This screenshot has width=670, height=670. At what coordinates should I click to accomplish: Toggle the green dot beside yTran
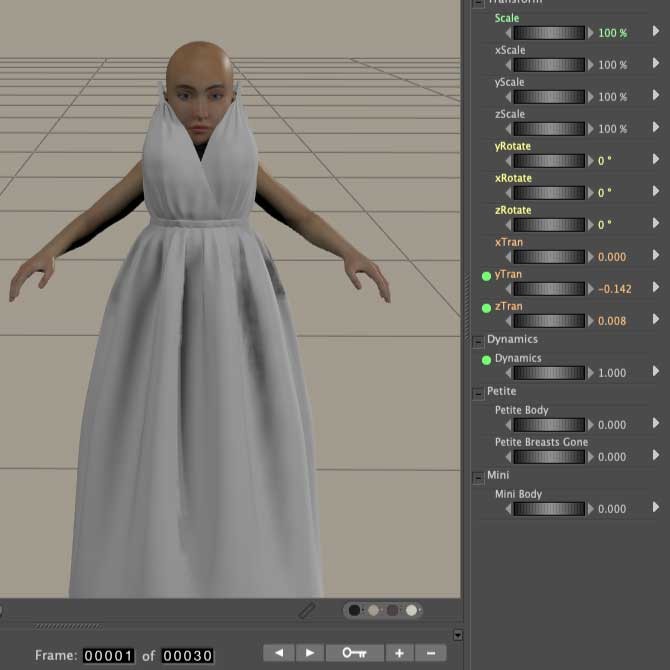[486, 275]
